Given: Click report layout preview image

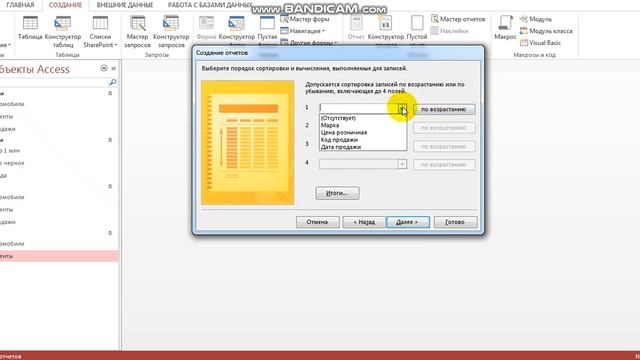Looking at the screenshot, I should point(247,142).
